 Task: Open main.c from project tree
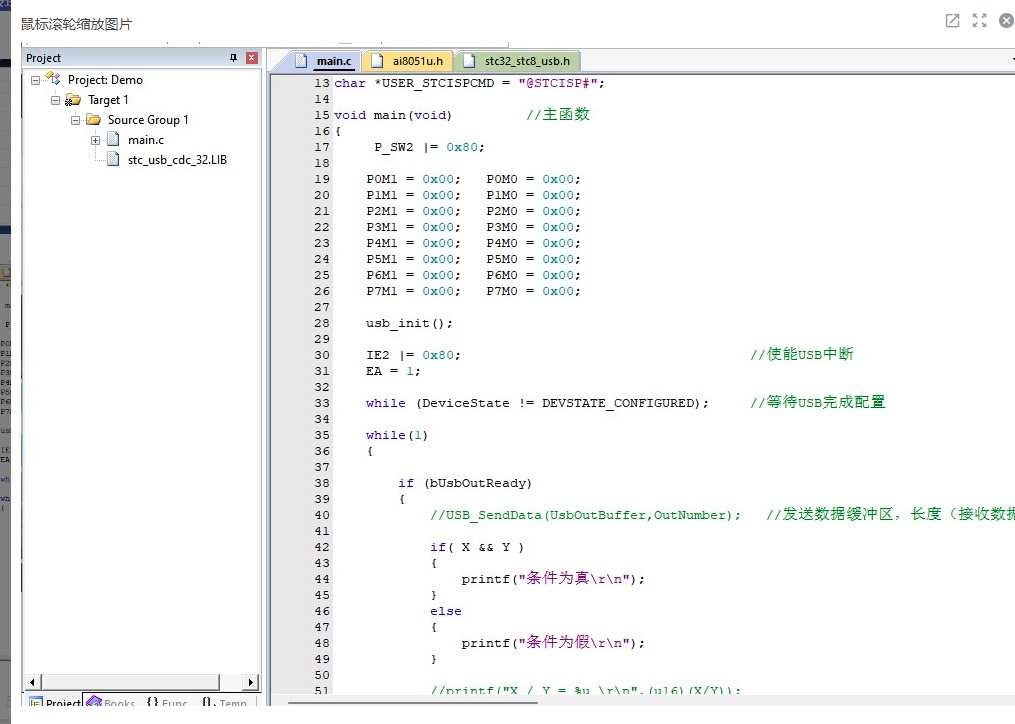pos(146,140)
